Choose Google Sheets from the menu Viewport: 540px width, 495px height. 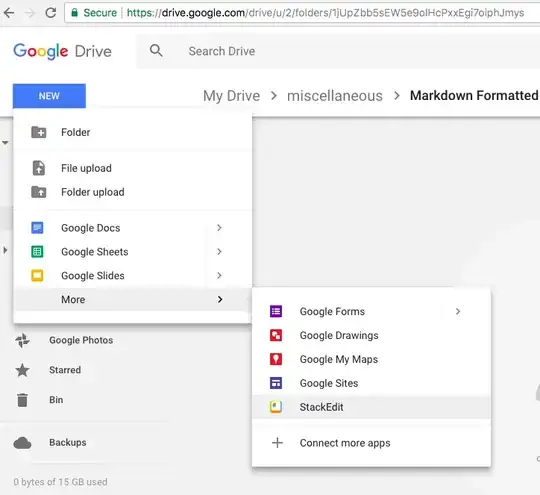coord(133,252)
